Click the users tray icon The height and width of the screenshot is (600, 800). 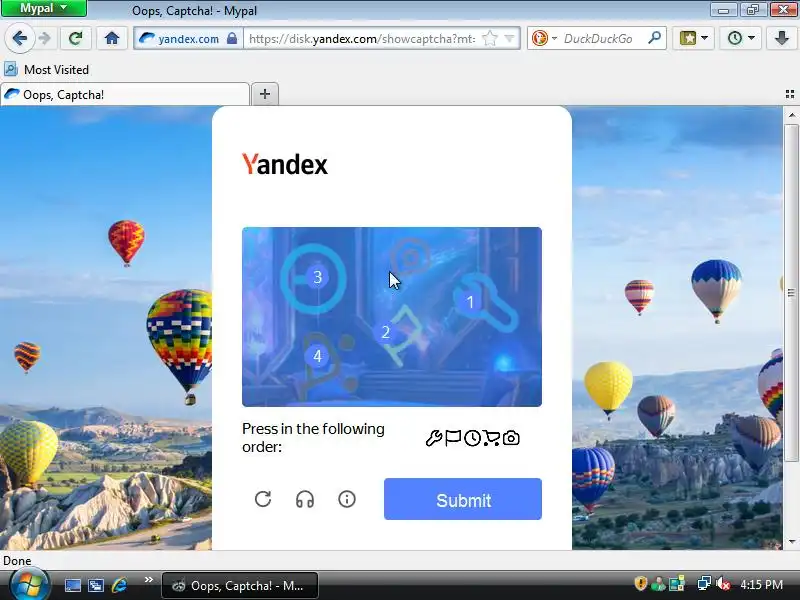coord(658,584)
